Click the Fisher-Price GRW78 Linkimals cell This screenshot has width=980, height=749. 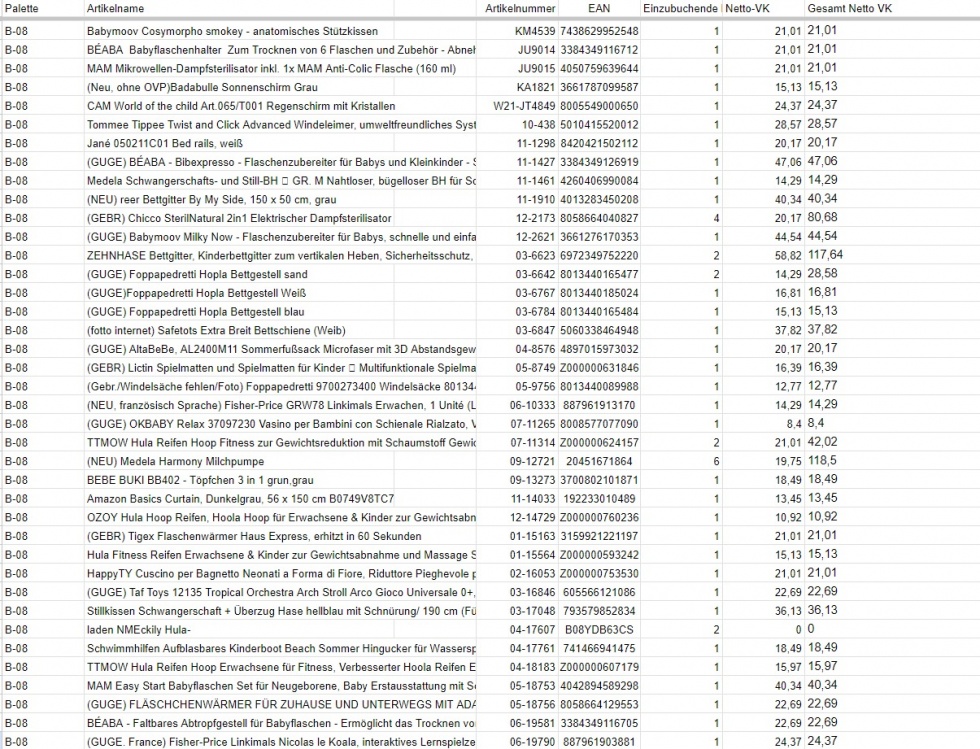[x=280, y=406]
